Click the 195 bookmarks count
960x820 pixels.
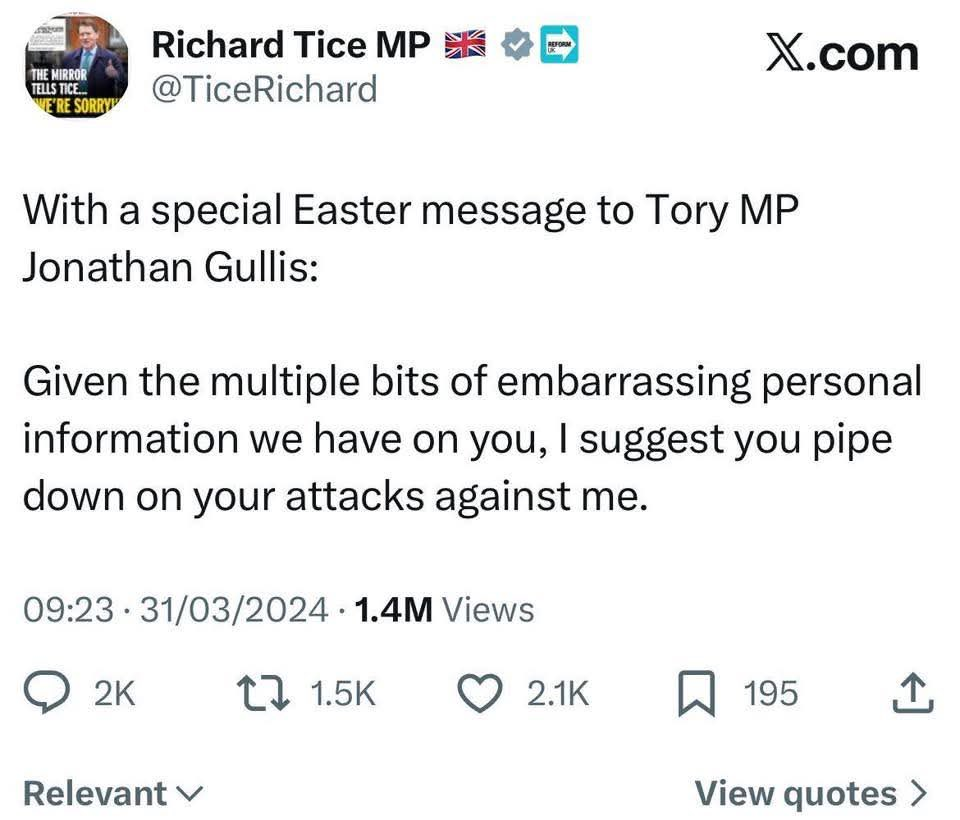pos(770,694)
